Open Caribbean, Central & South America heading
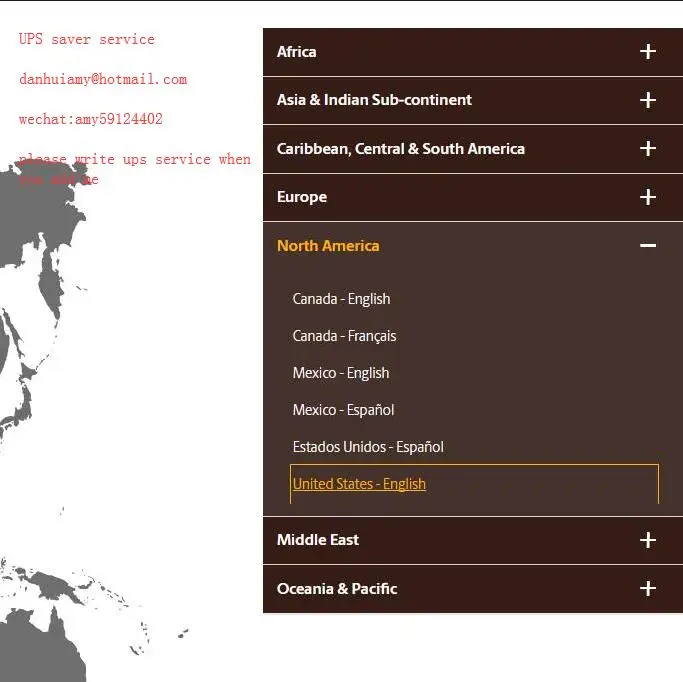This screenshot has height=682, width=683. coord(401,149)
